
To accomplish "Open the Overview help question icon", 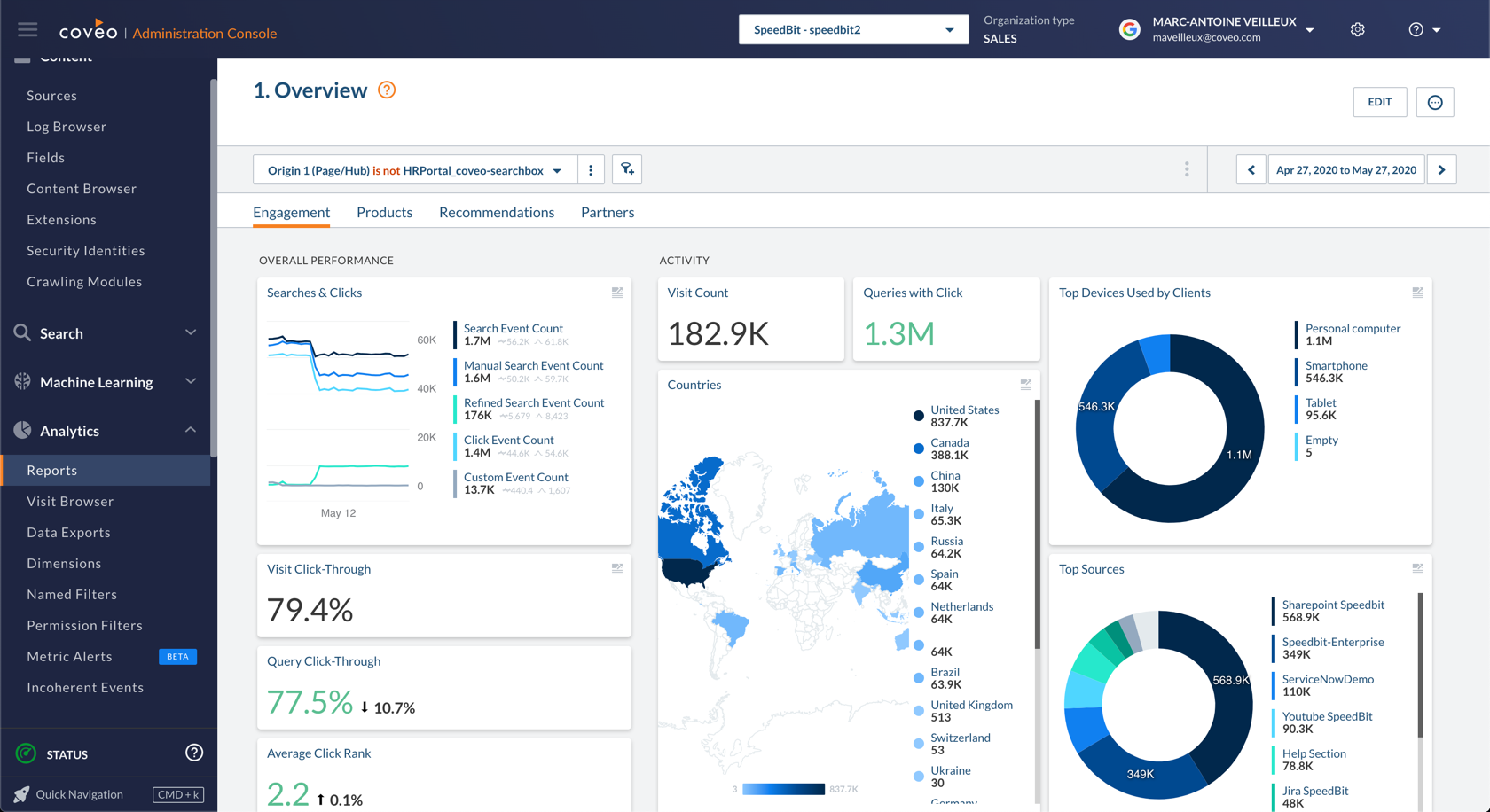I will click(387, 90).
